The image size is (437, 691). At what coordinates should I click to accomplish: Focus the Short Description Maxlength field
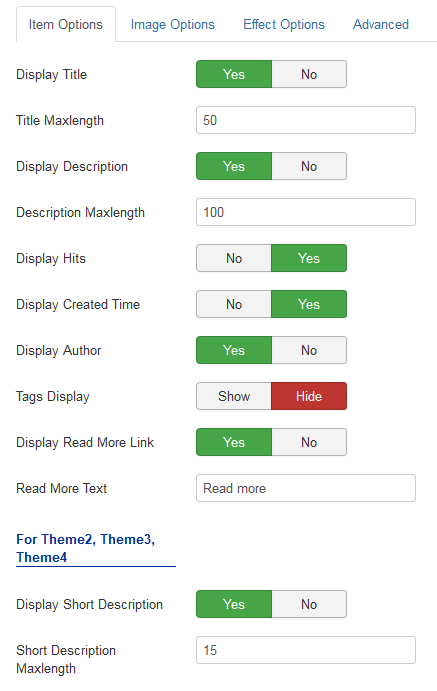(306, 650)
